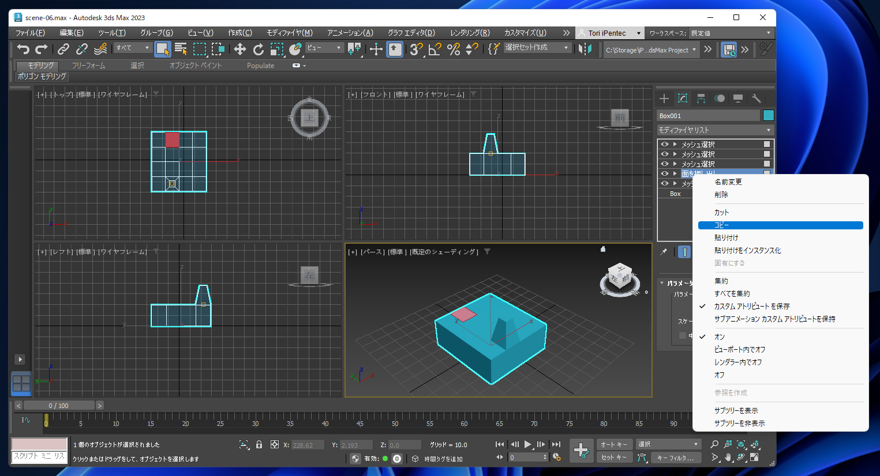Click the Mirror tool icon
Image resolution: width=880 pixels, height=476 pixels.
pos(585,49)
